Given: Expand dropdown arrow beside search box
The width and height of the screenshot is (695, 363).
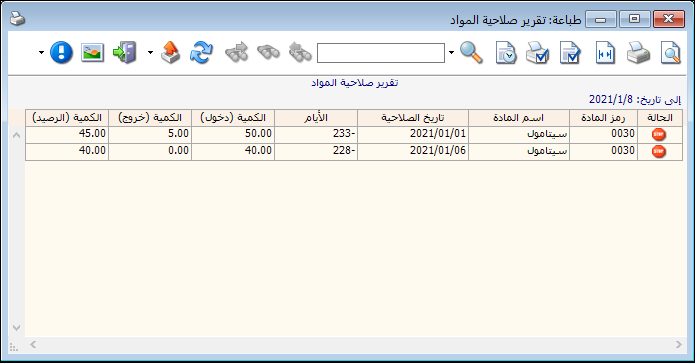Looking at the screenshot, I should tap(451, 53).
